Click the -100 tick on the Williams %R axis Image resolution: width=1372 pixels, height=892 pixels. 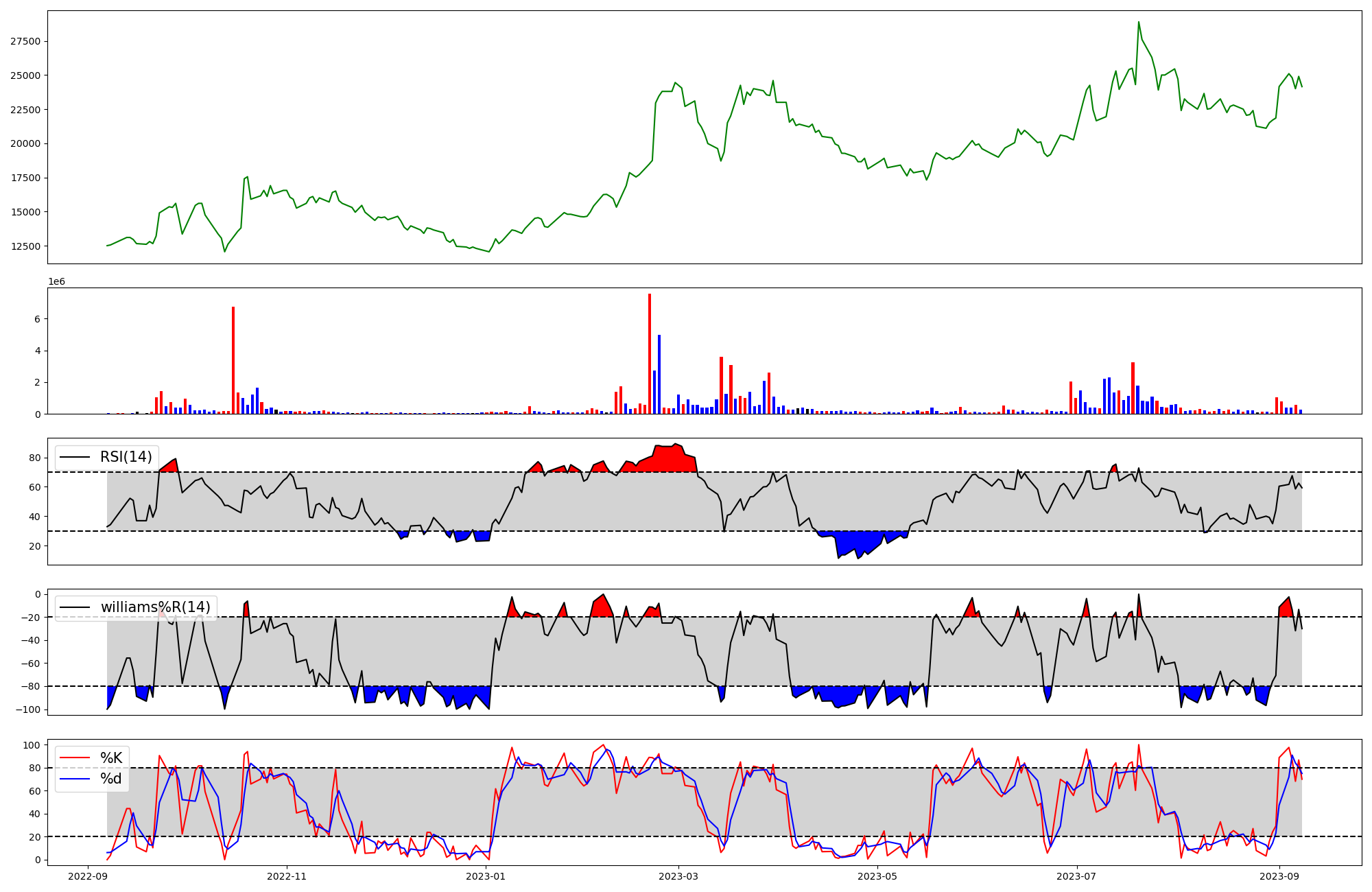[28, 709]
